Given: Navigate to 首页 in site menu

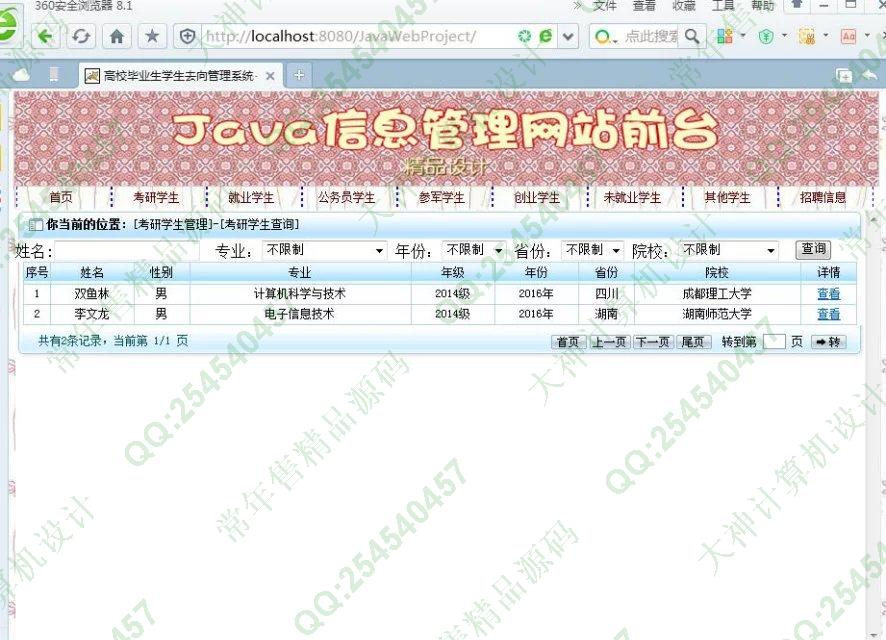Looking at the screenshot, I should pyautogui.click(x=61, y=197).
